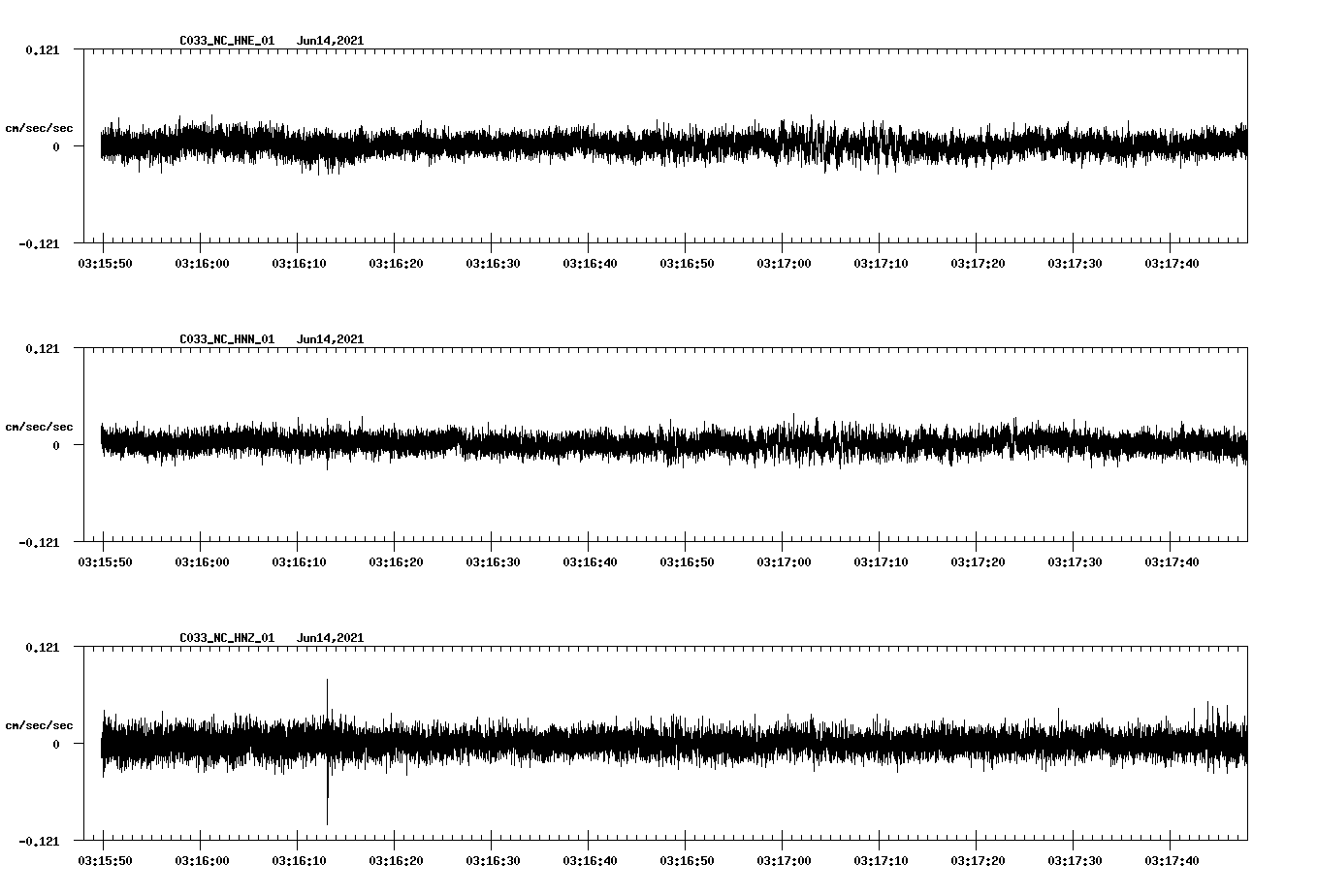Viewport: 1317px width, 896px height.
Task: Click 03:17:10 time label under HNE plot
Action: click(881, 263)
